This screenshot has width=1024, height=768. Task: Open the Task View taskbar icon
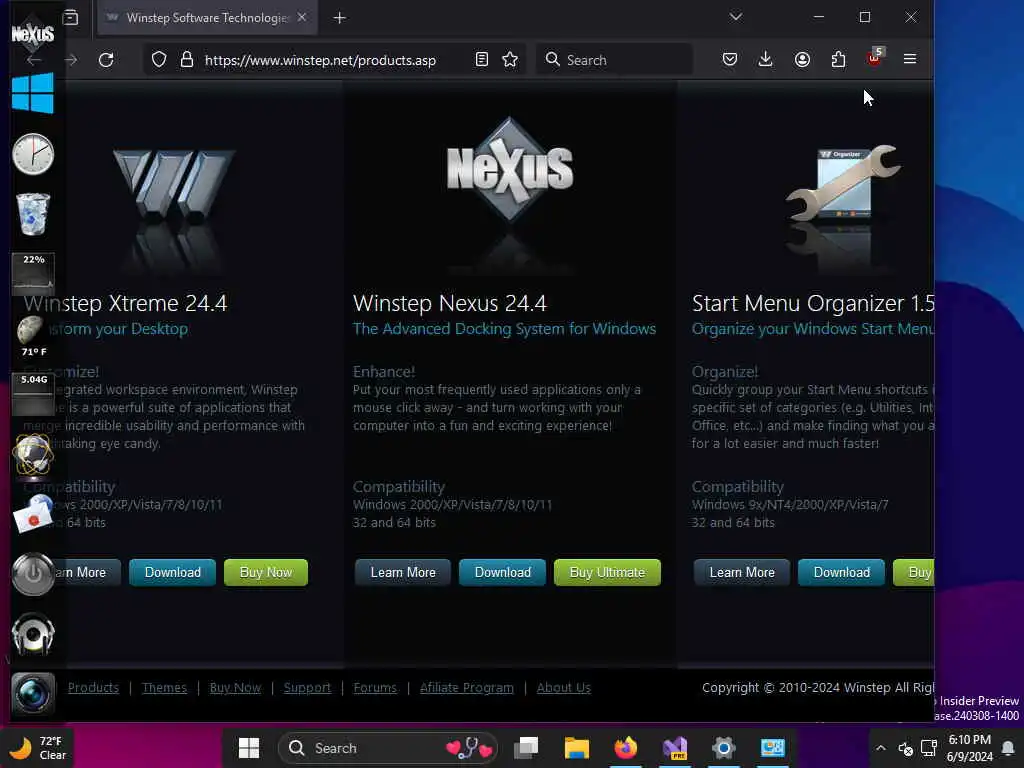point(526,748)
